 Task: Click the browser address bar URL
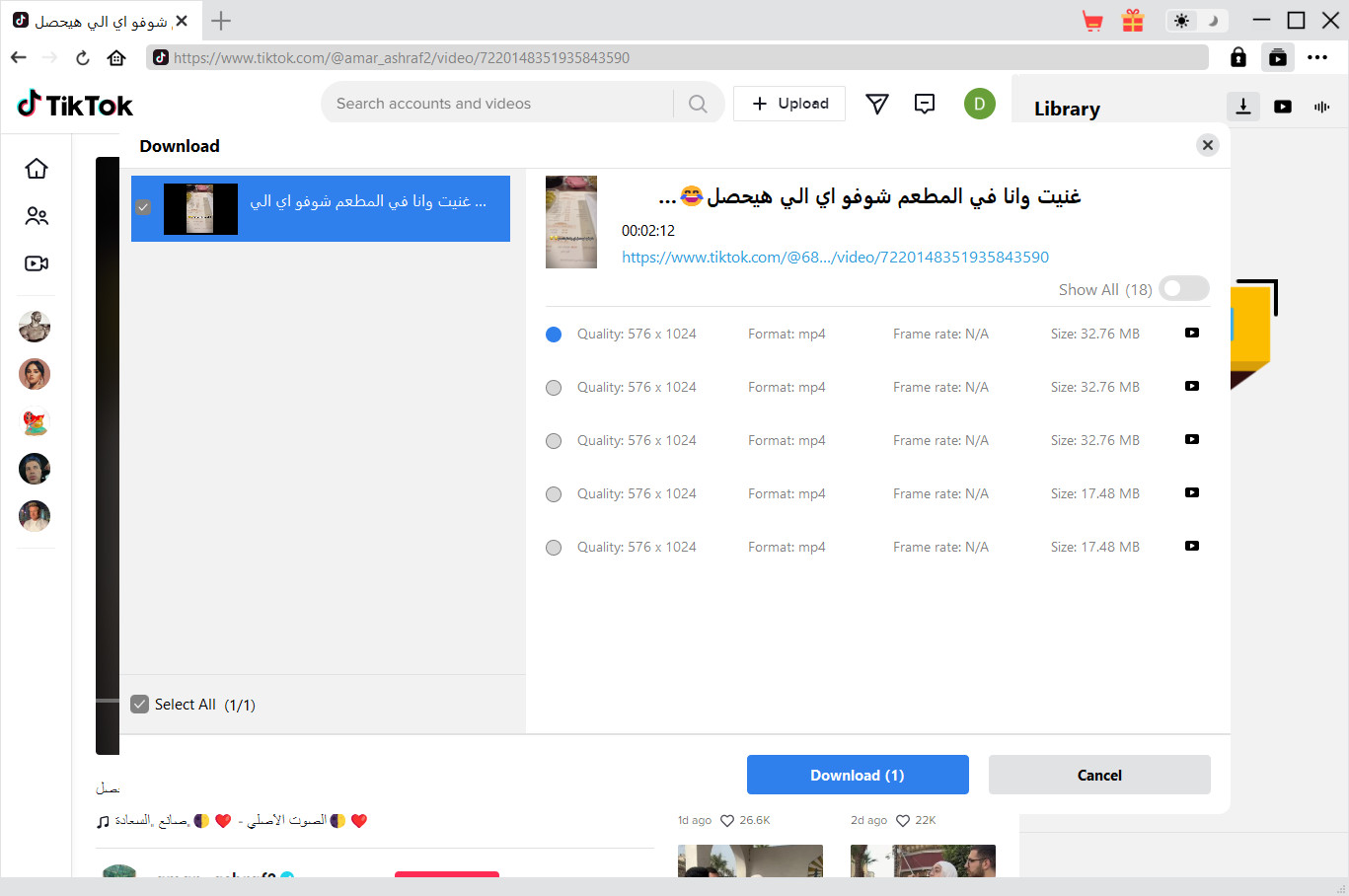(678, 57)
